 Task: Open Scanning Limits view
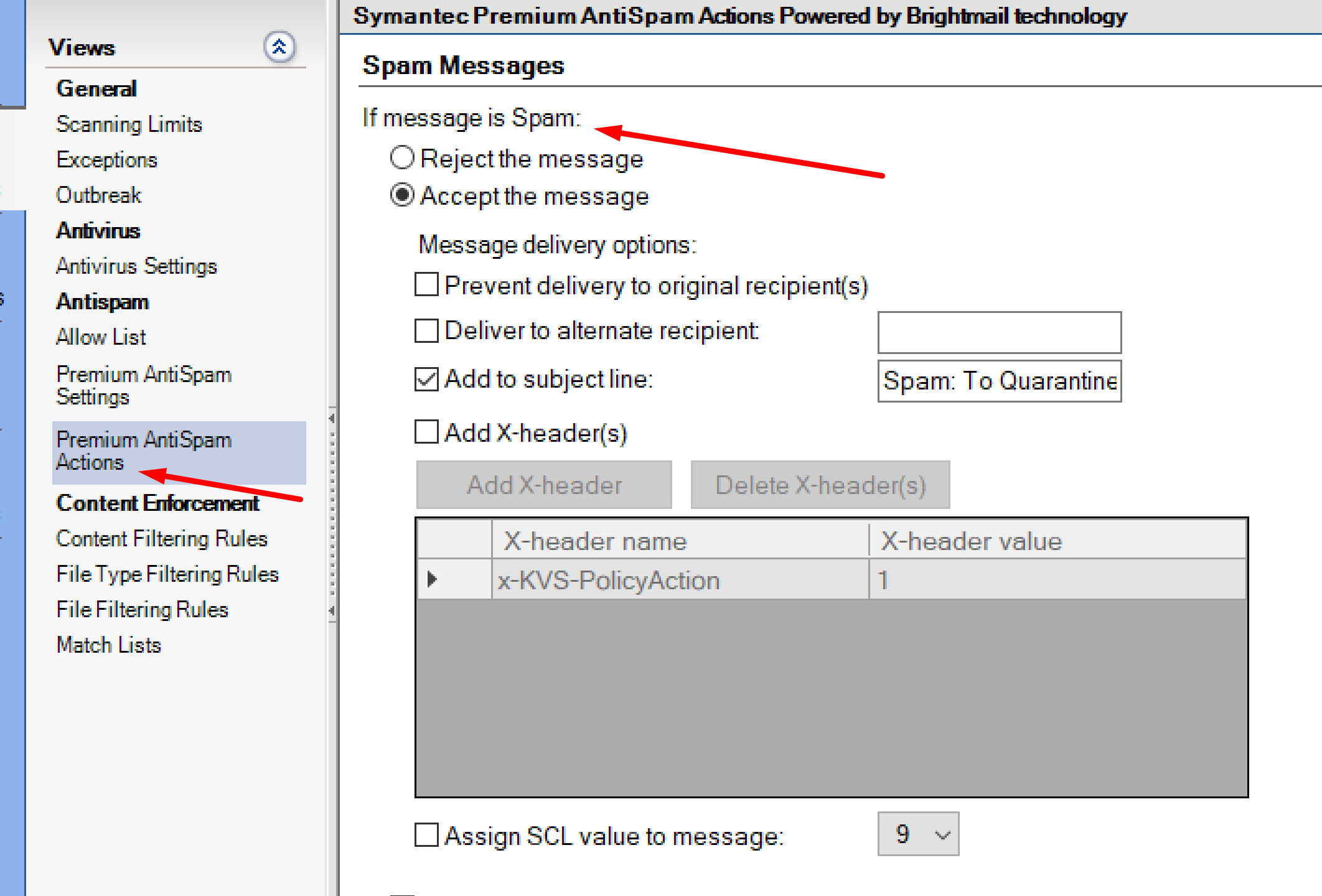(x=129, y=124)
